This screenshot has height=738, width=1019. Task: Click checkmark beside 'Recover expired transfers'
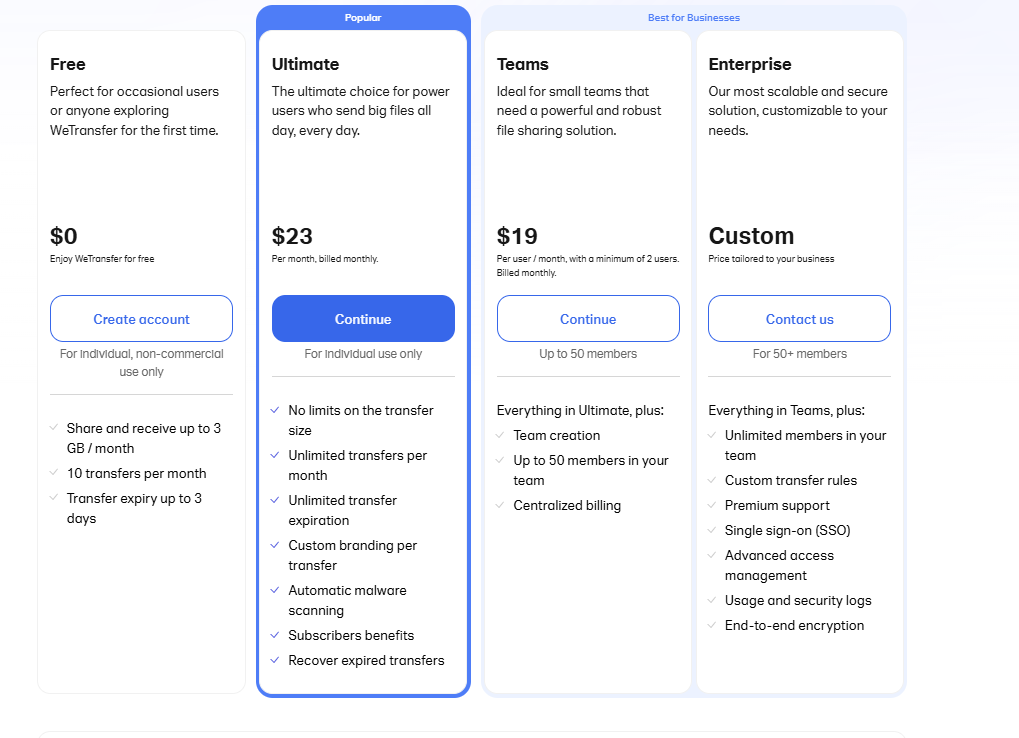pos(275,659)
